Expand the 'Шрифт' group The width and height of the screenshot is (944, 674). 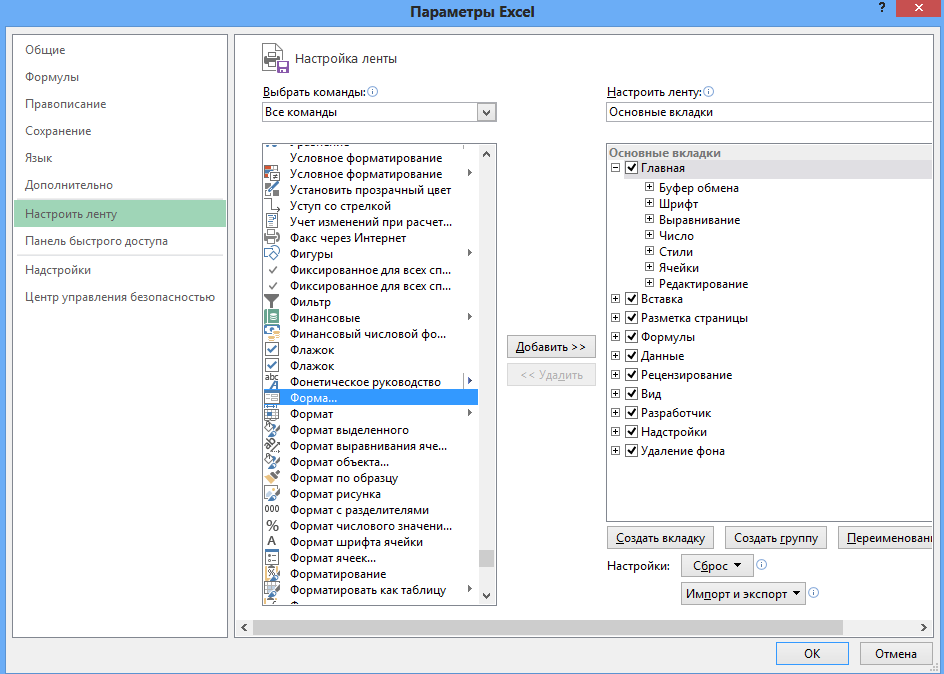[649, 203]
